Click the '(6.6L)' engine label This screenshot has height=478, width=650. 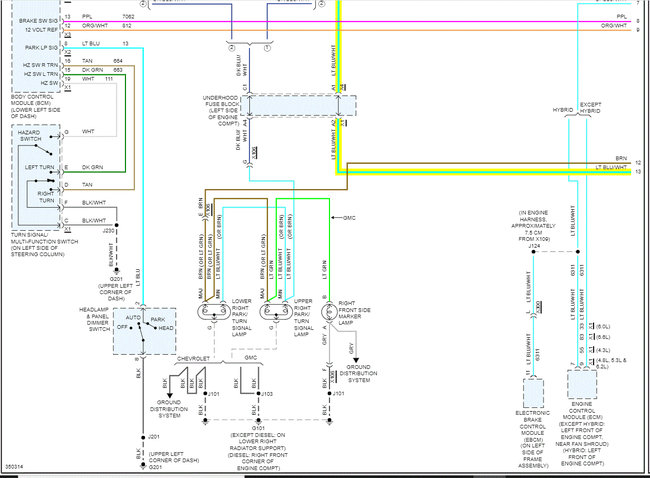[603, 337]
